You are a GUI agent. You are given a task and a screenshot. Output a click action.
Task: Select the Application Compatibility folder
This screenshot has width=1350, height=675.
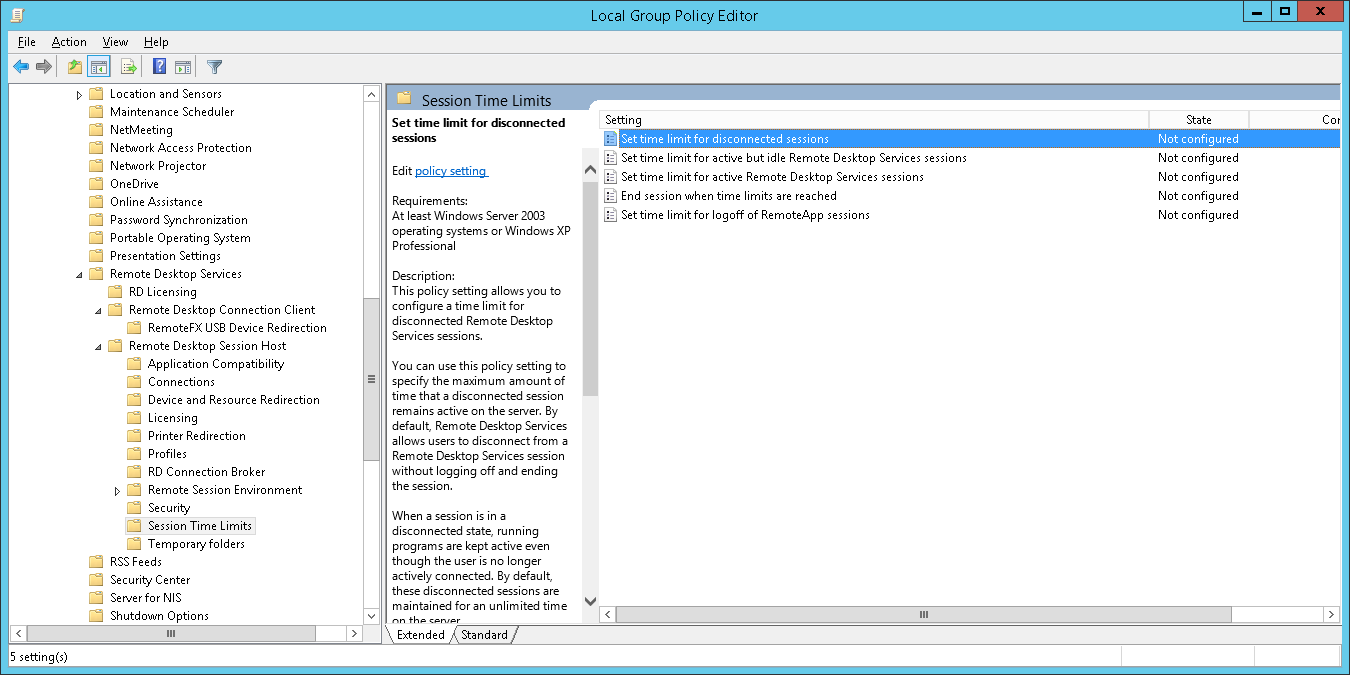[216, 364]
